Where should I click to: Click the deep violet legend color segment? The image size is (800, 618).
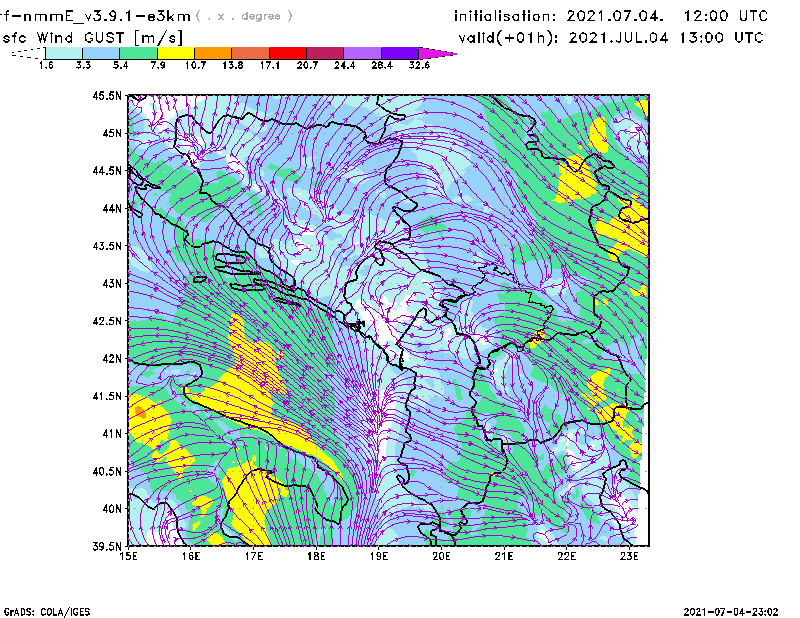pyautogui.click(x=400, y=53)
